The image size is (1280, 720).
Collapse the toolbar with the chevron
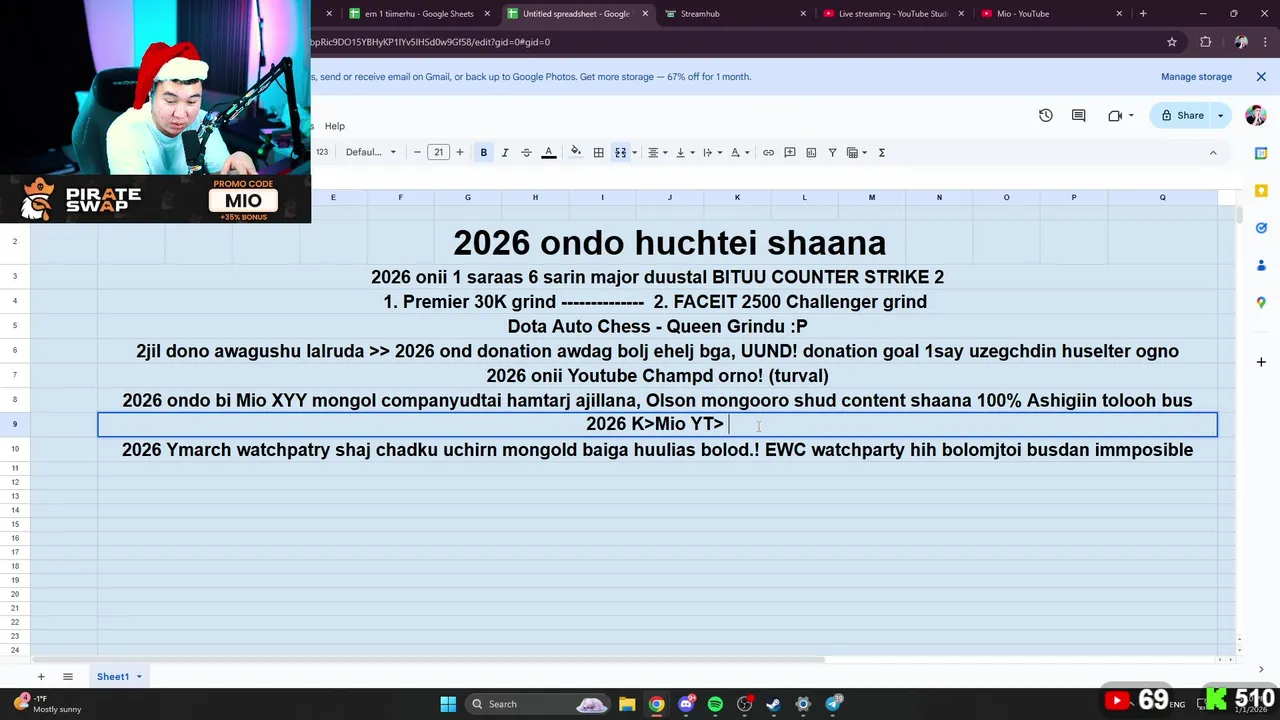1213,153
